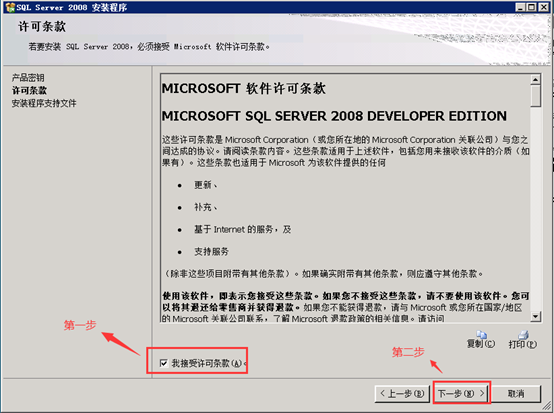The width and height of the screenshot is (554, 413).
Task: Click license scrollbar up arrow
Action: (536, 80)
